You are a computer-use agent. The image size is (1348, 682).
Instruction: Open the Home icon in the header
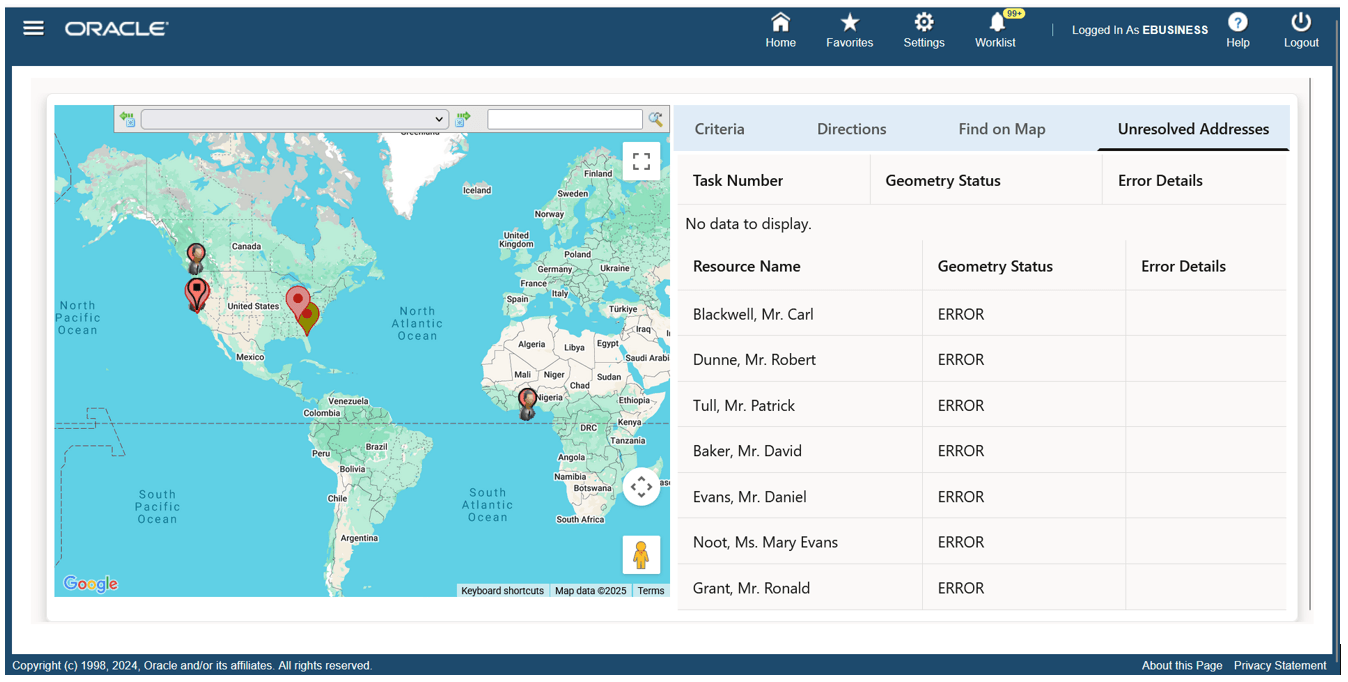[780, 27]
